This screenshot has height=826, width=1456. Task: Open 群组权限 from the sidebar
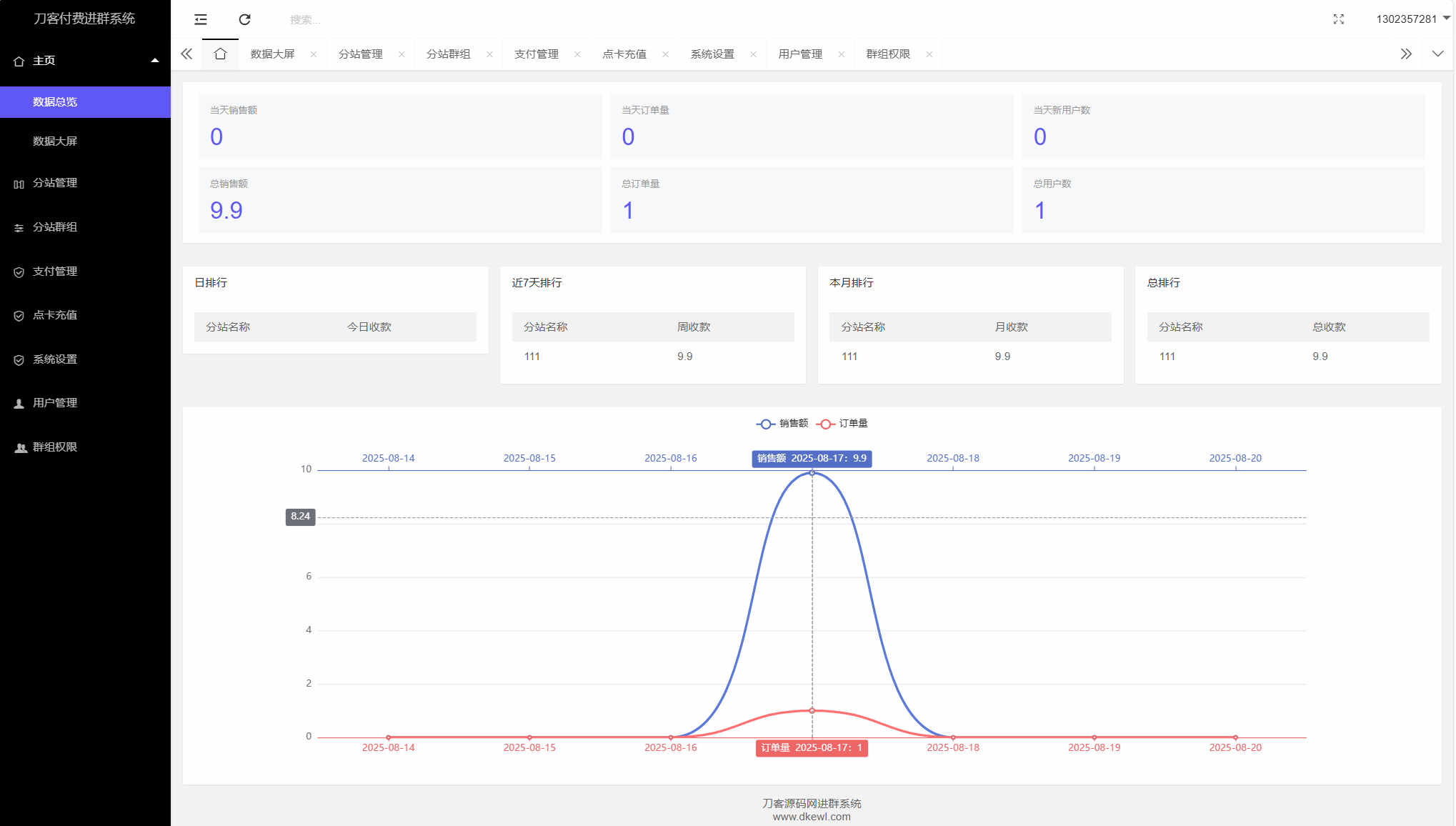click(x=54, y=447)
